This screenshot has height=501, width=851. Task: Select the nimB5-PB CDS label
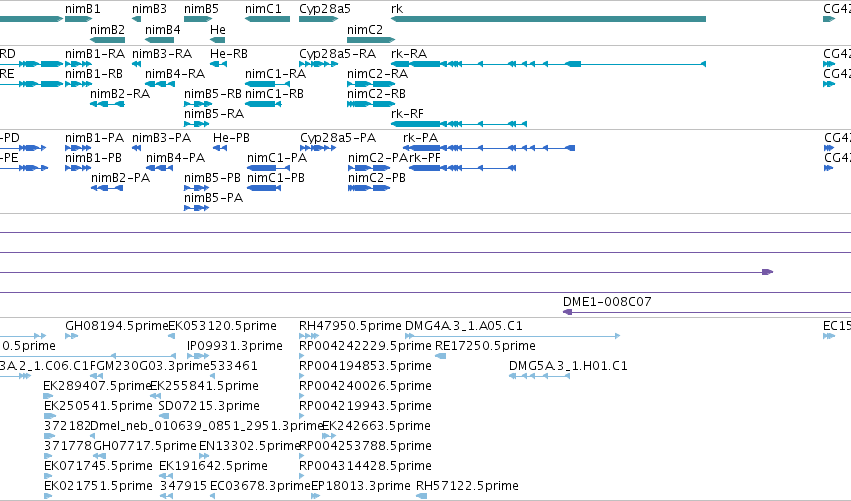[212, 178]
